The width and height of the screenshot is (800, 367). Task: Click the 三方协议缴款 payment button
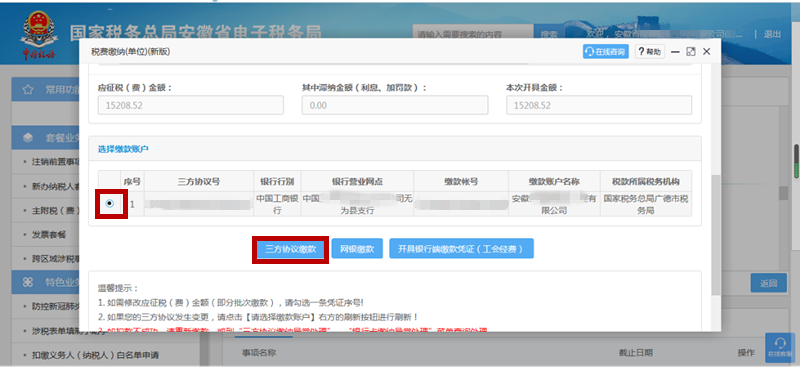(290, 249)
